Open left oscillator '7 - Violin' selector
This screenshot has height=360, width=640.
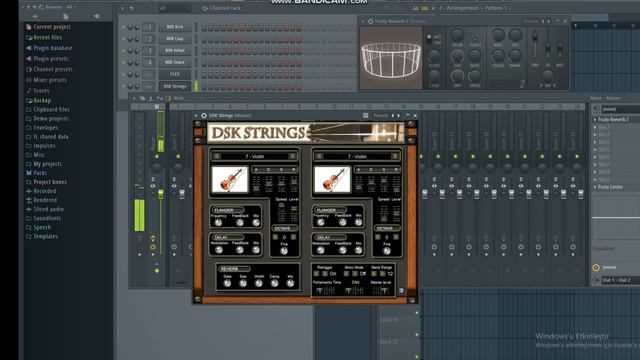point(254,156)
